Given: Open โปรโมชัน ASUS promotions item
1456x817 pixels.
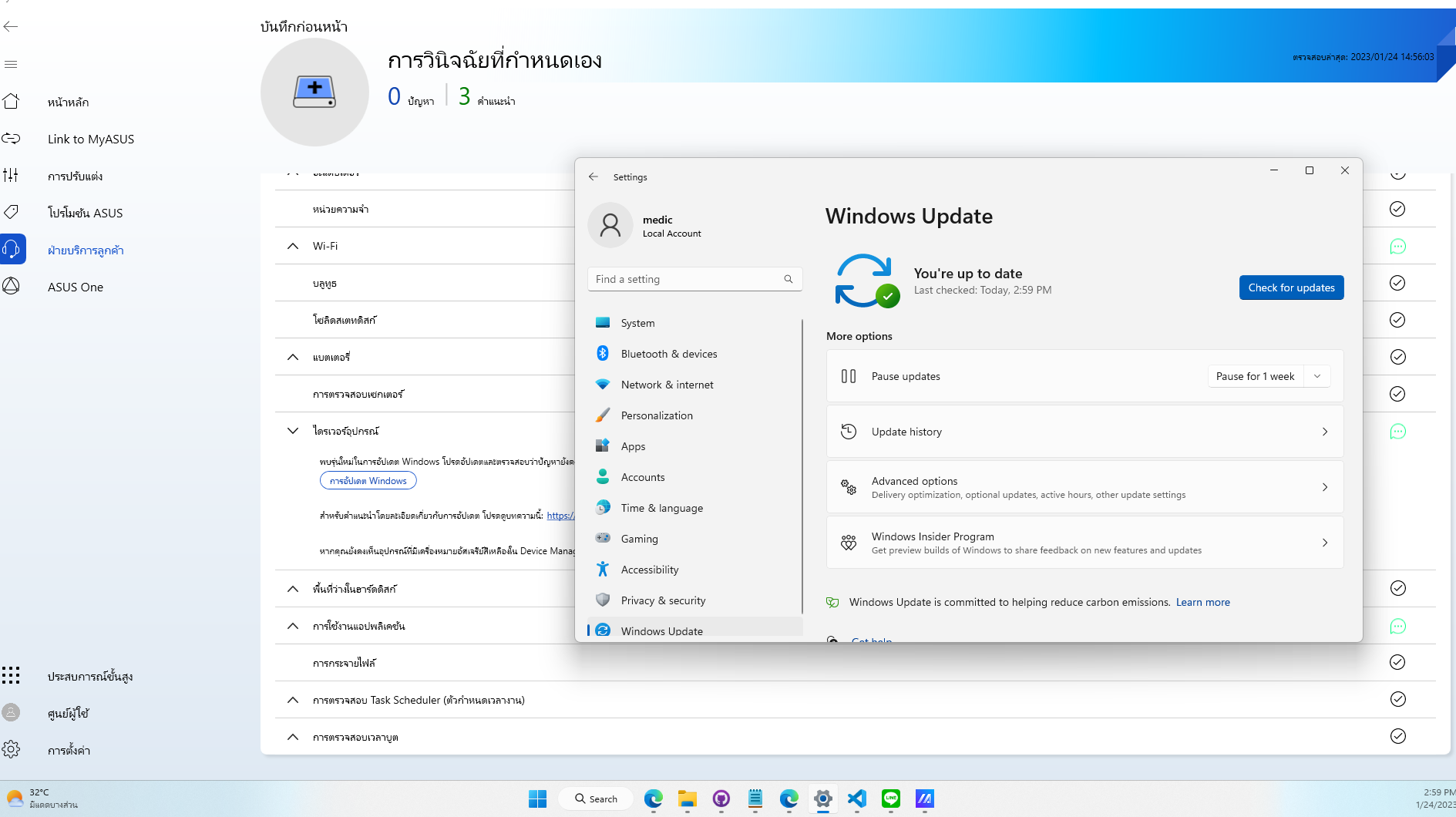Looking at the screenshot, I should tap(85, 213).
